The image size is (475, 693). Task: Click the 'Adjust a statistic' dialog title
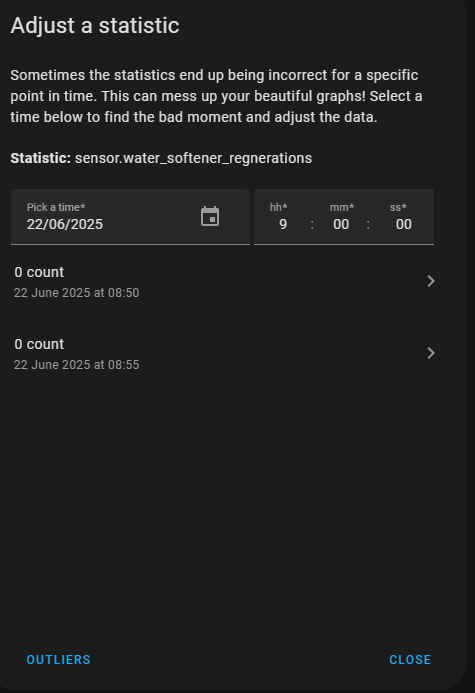click(95, 25)
